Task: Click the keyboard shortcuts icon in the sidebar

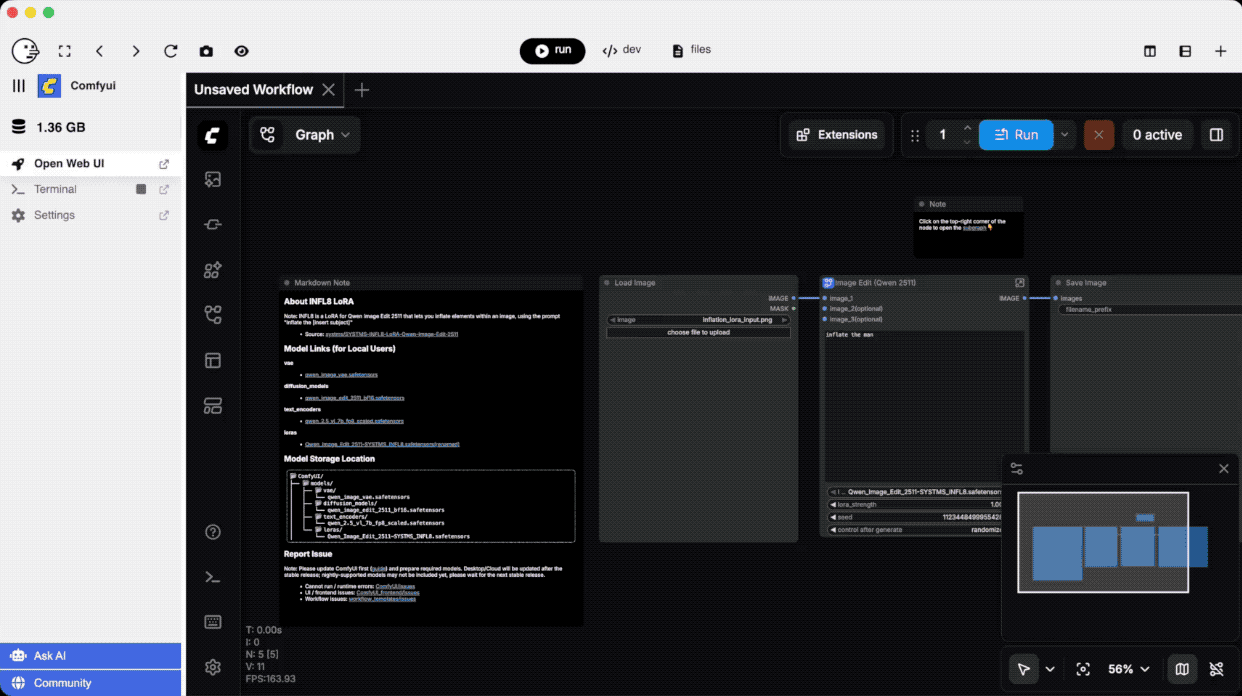Action: (x=212, y=621)
